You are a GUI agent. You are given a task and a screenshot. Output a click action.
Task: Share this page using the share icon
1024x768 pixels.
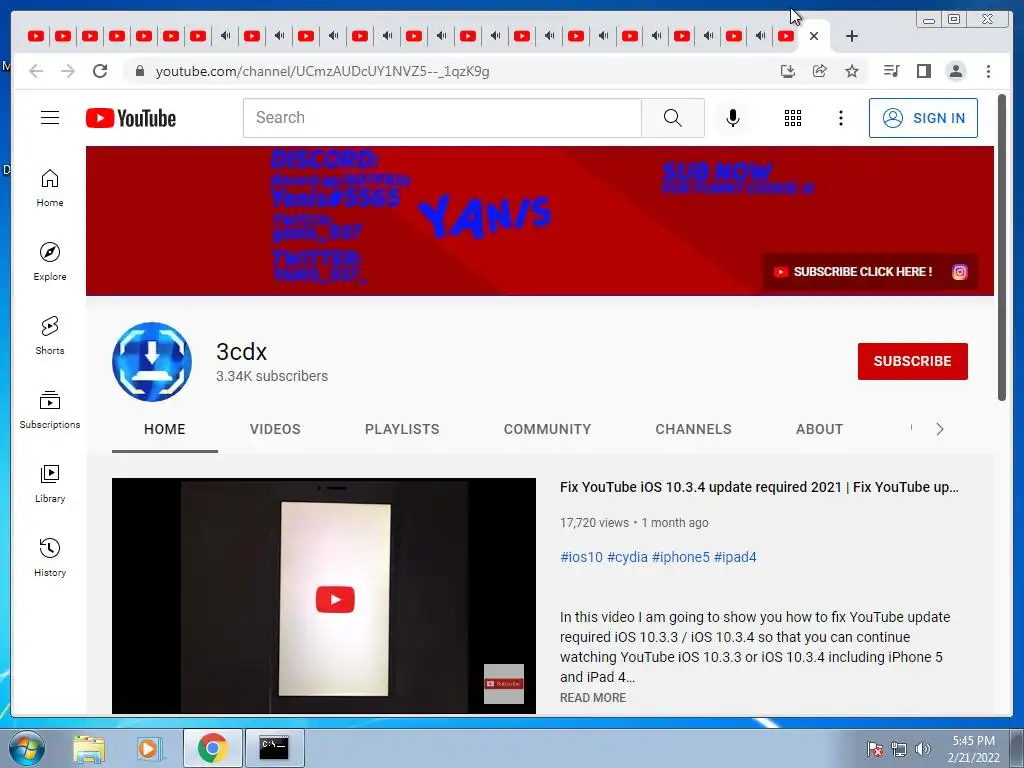tap(820, 71)
